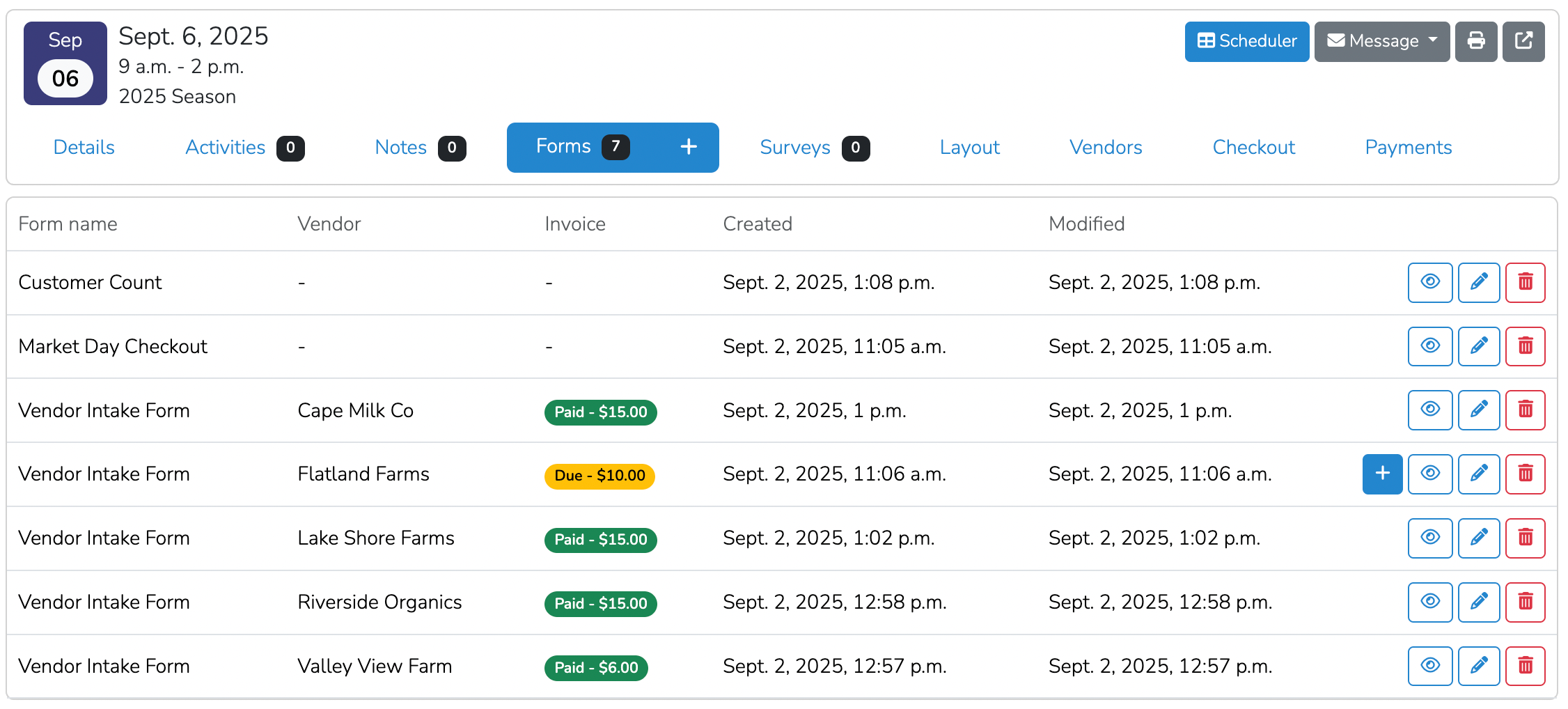Viewport: 1568px width, 709px height.
Task: Delete the Customer Count form
Action: 1525,282
